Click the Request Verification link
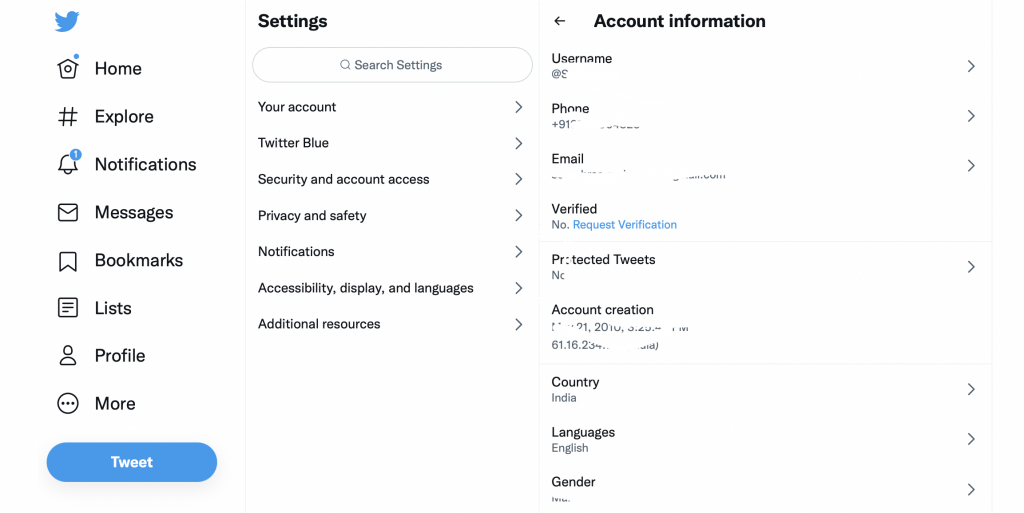Screen dimensions: 1024x513 point(625,225)
